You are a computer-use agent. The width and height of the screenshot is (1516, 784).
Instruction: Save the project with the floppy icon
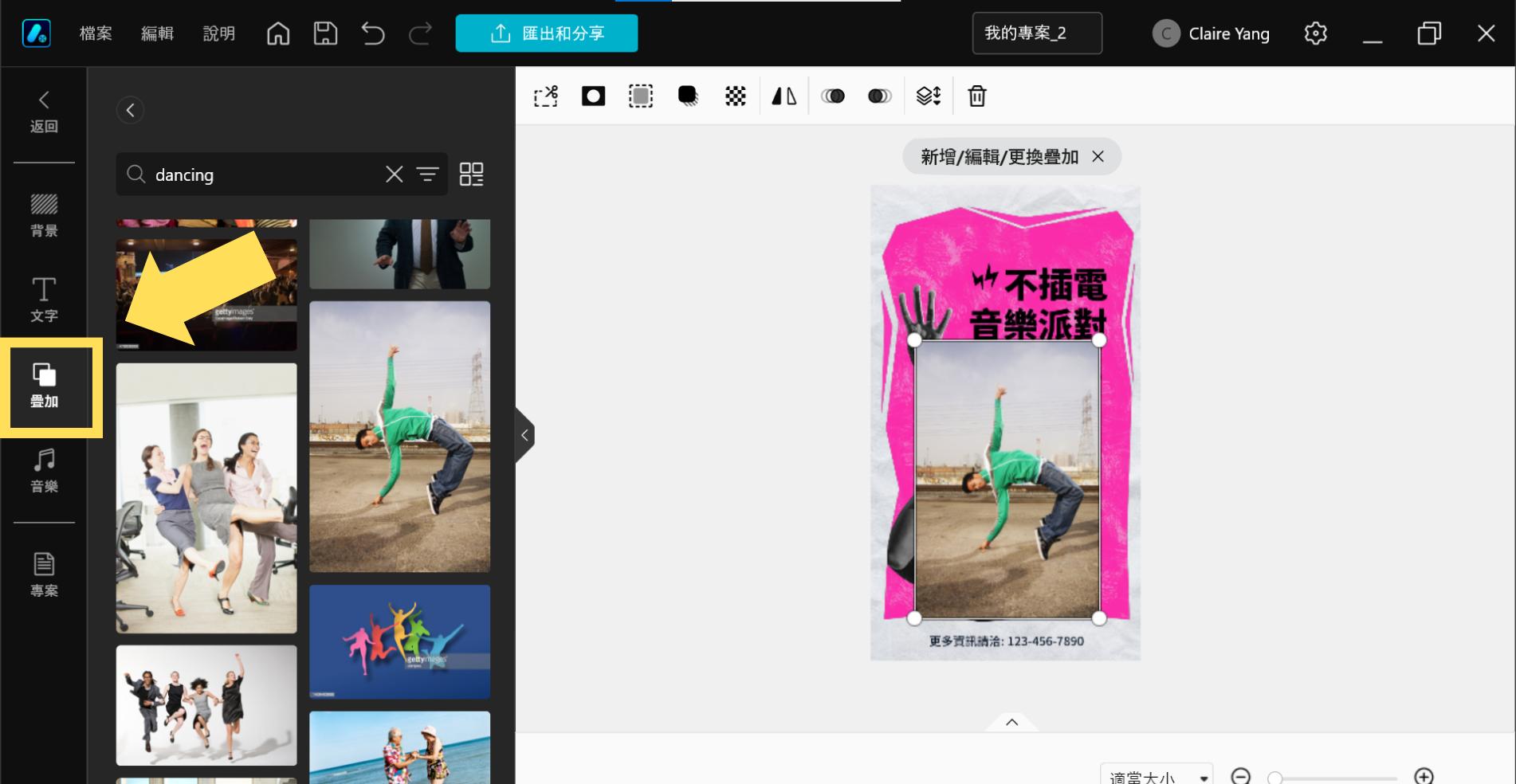coord(325,33)
